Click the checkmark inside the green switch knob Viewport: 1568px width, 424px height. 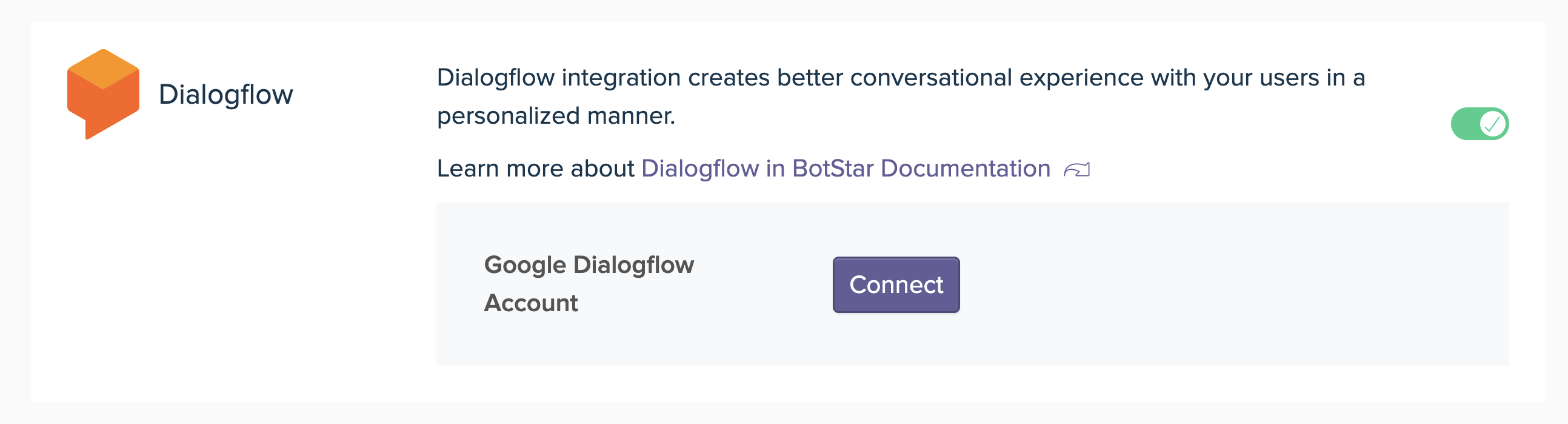coord(1492,124)
